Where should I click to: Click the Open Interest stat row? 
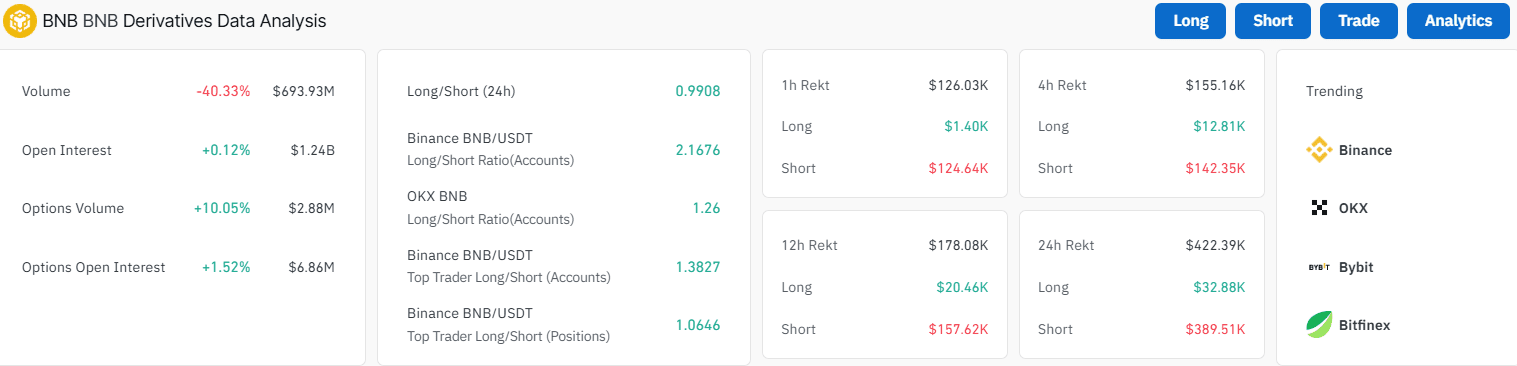[178, 150]
